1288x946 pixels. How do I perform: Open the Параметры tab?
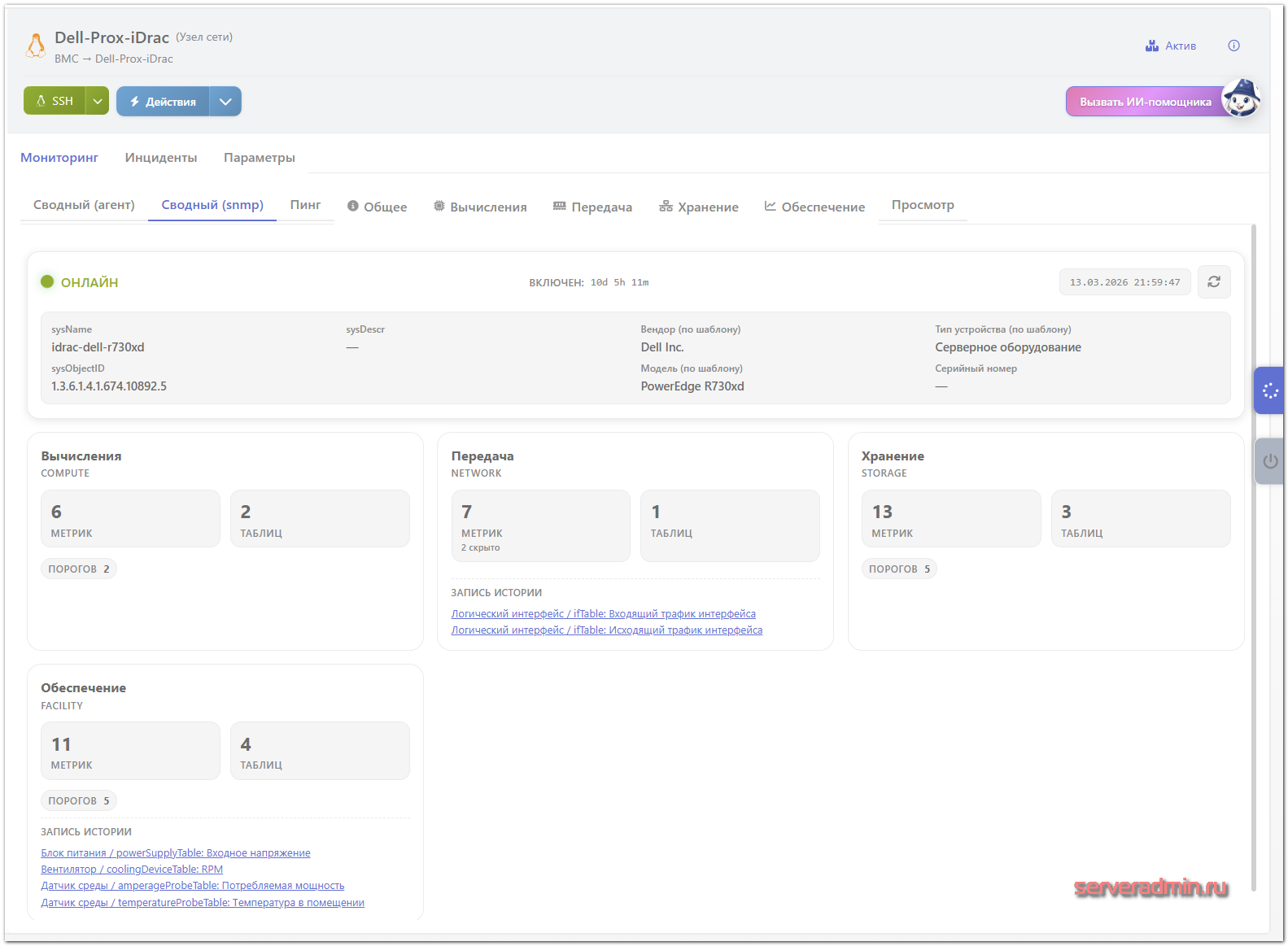pos(259,158)
